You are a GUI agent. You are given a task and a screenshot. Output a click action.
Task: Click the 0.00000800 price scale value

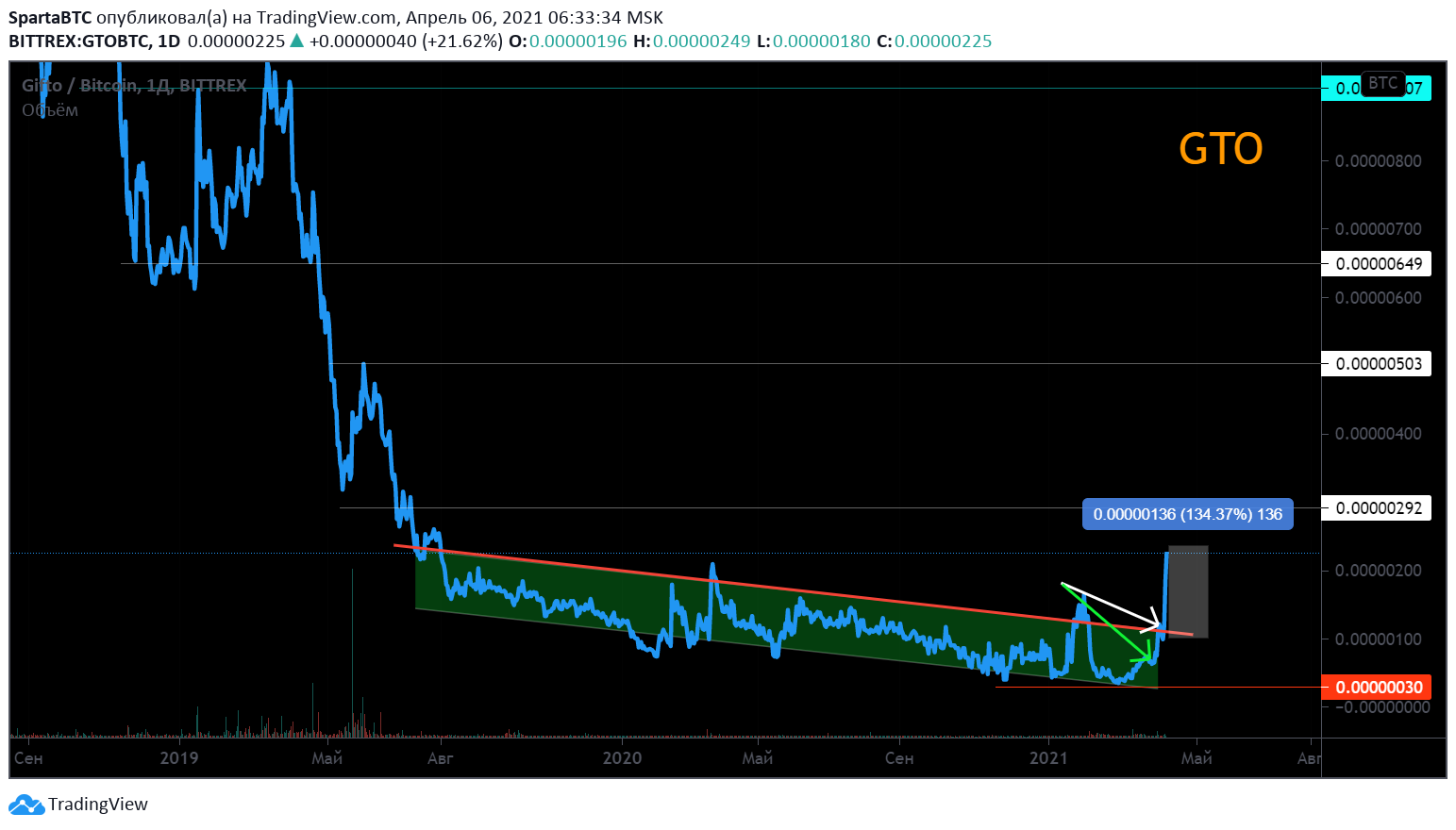click(x=1378, y=161)
